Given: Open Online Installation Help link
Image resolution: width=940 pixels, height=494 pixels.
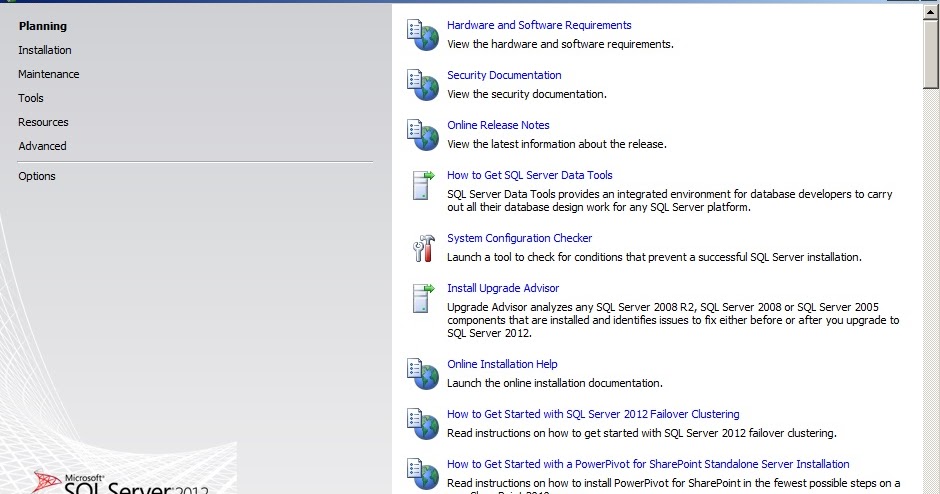Looking at the screenshot, I should 502,364.
